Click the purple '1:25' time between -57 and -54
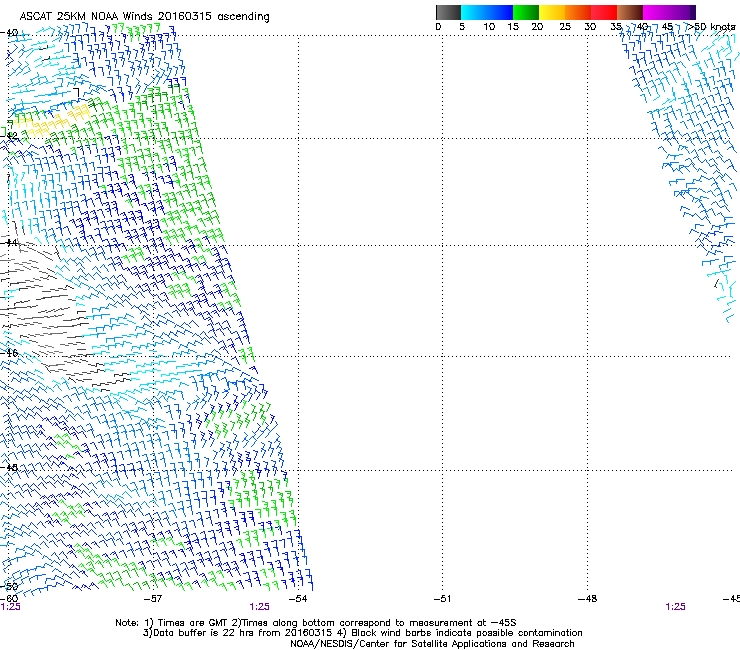This screenshot has height=650, width=740. pos(260,607)
